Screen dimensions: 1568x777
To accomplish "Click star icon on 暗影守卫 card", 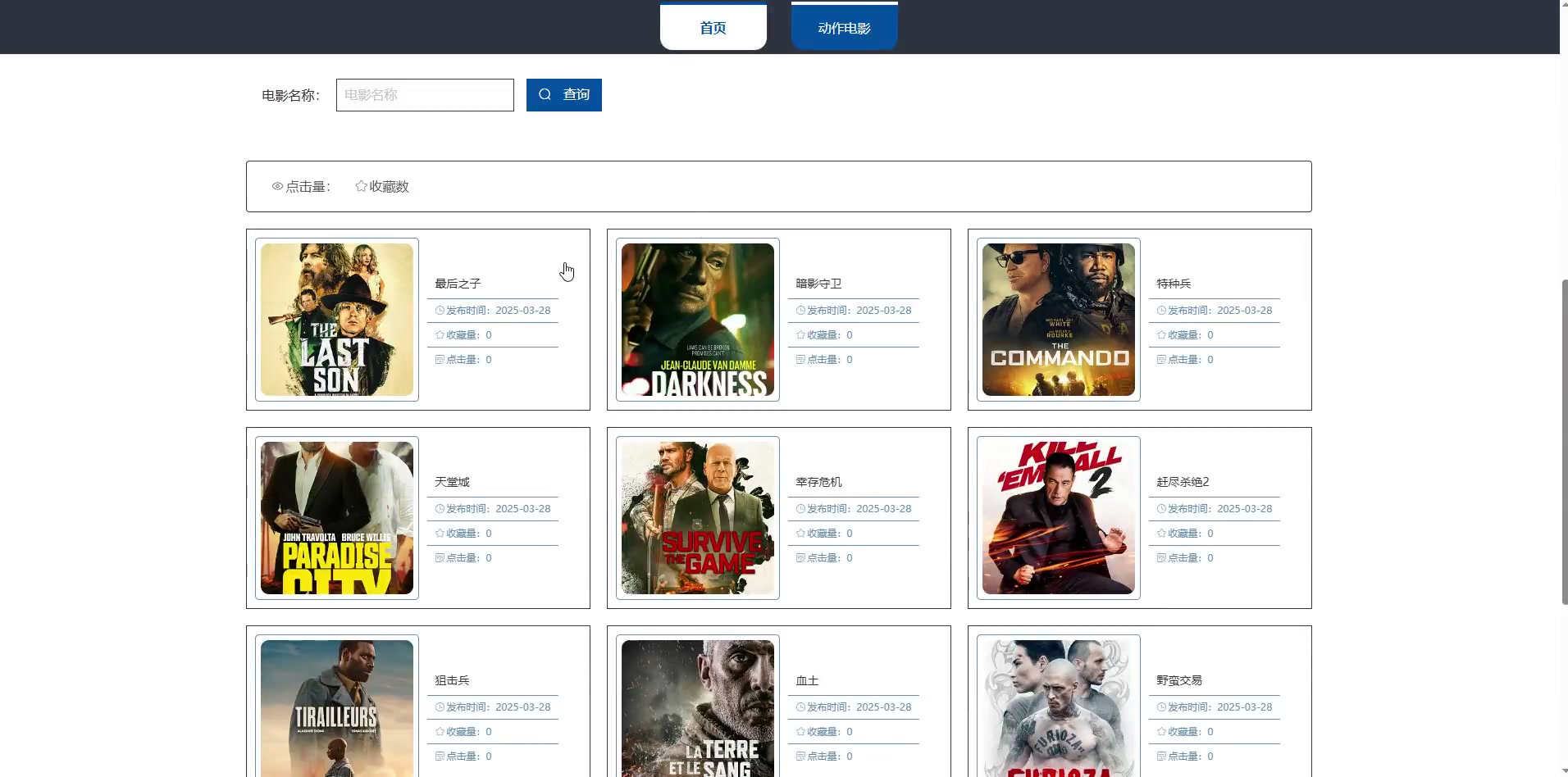I will [800, 335].
